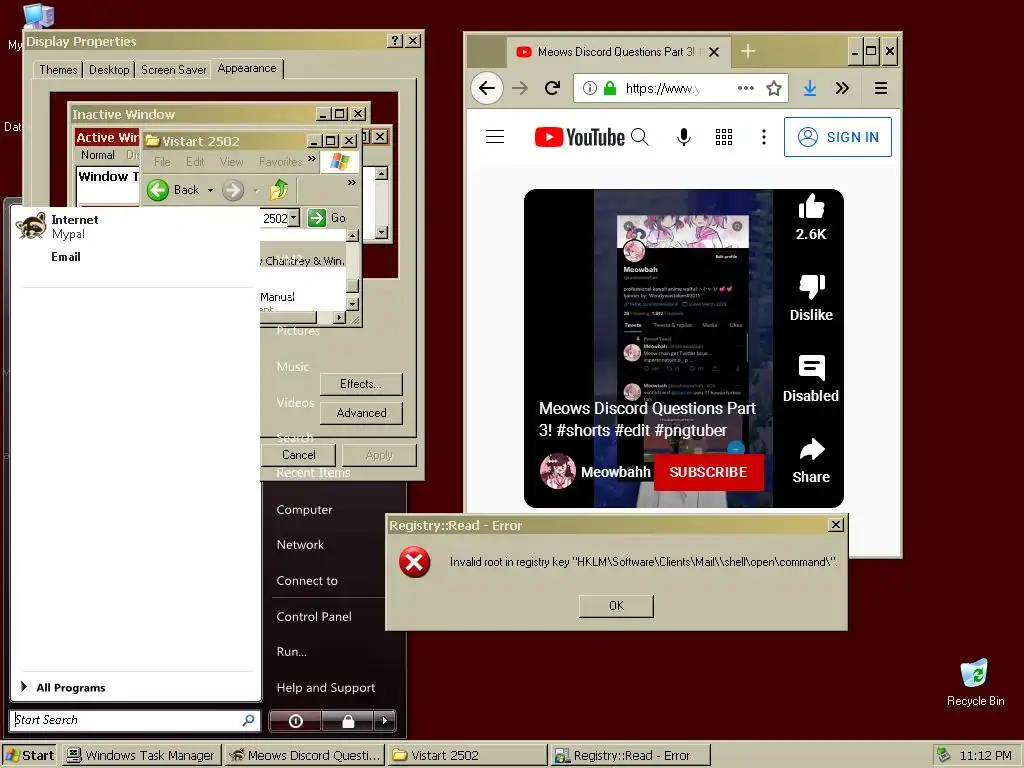The image size is (1024, 768).
Task: Click the start menu power button
Action: point(295,721)
